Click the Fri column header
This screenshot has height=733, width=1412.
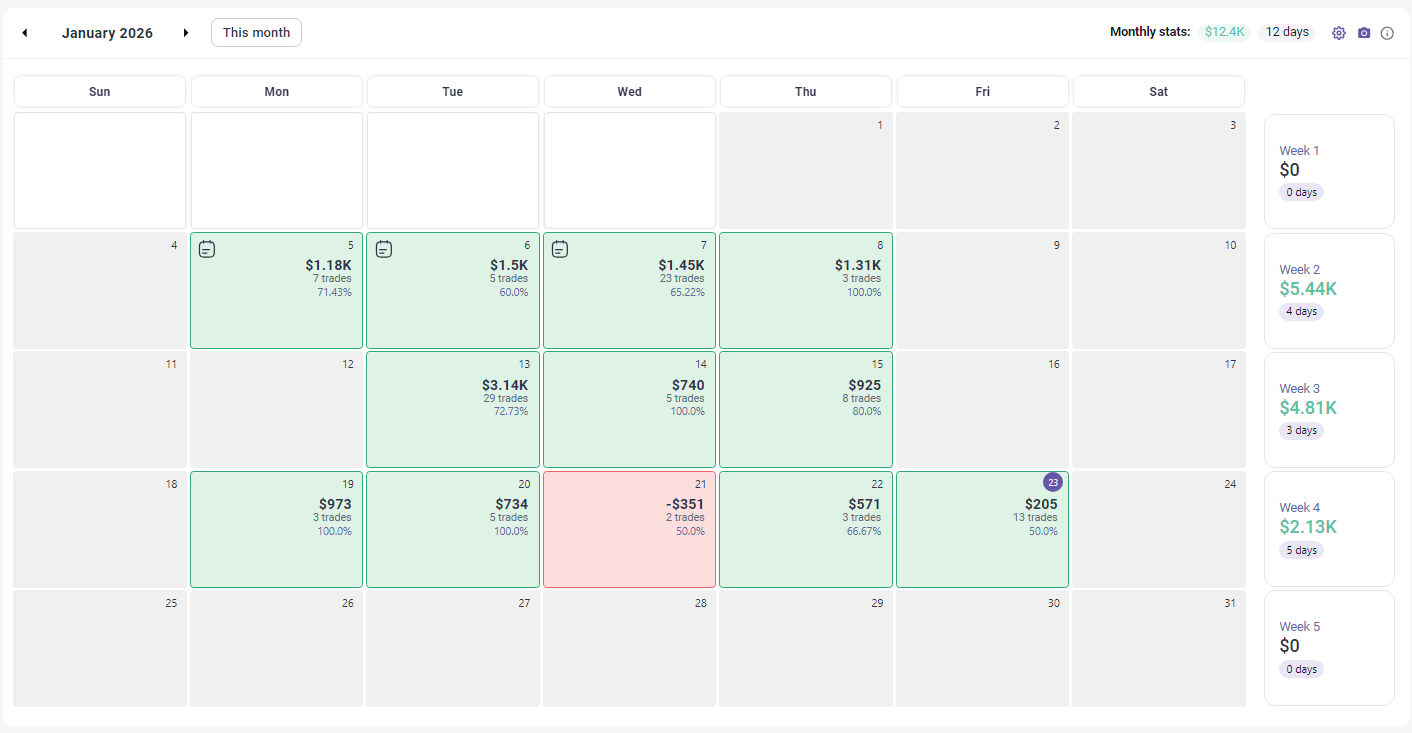coord(982,92)
